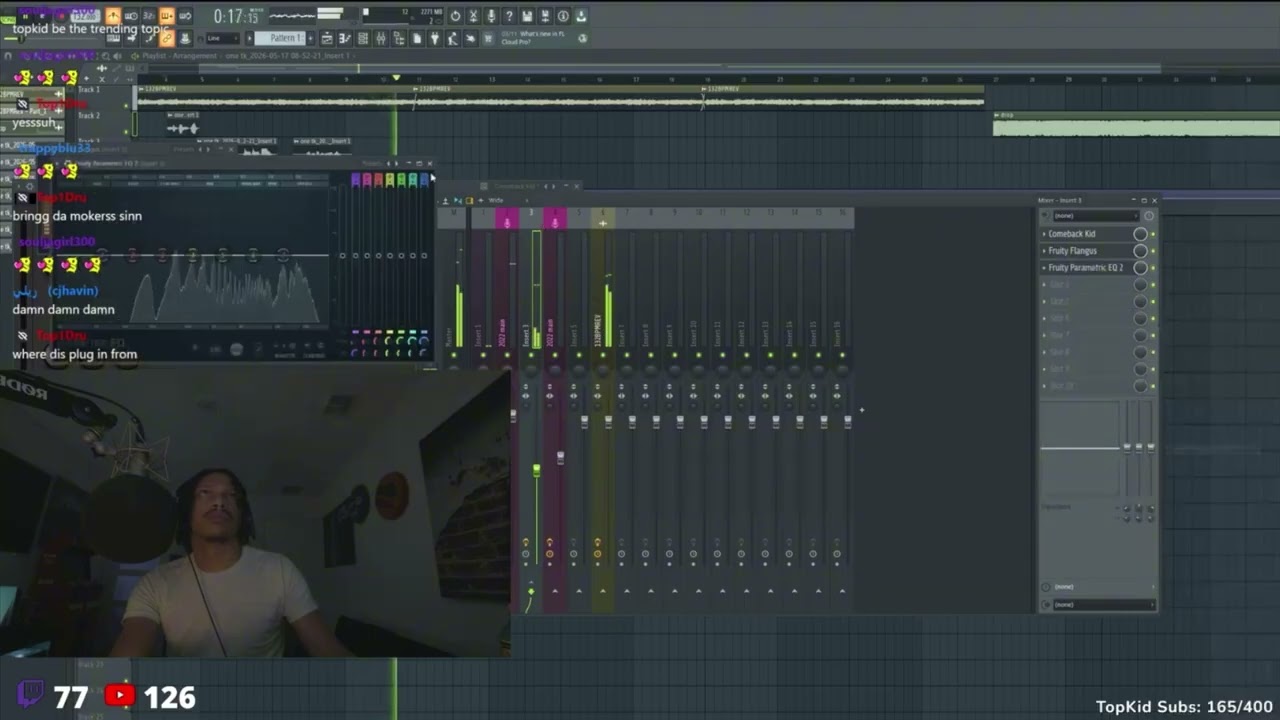Click the new file page icon in the toolbar

pos(417,38)
